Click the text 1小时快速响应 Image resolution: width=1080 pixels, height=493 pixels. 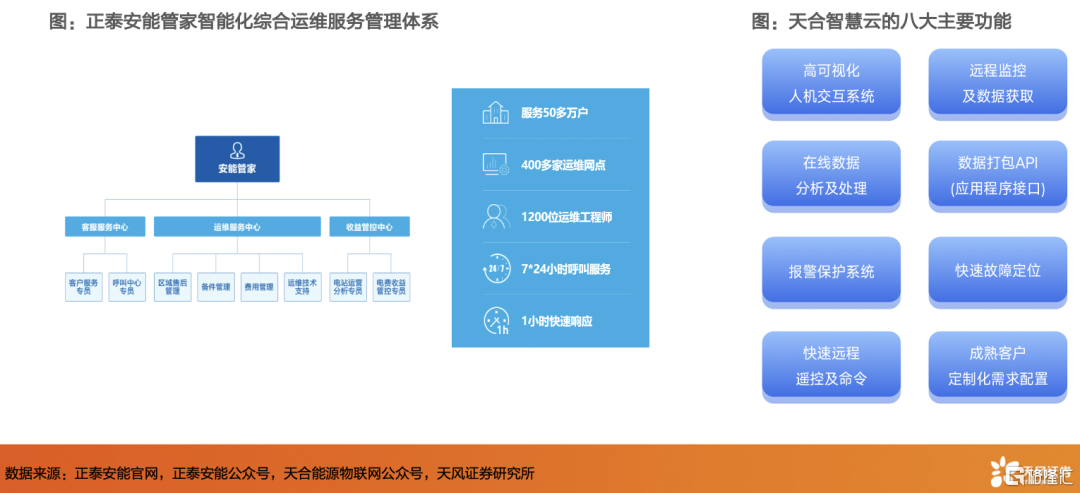[x=557, y=322]
